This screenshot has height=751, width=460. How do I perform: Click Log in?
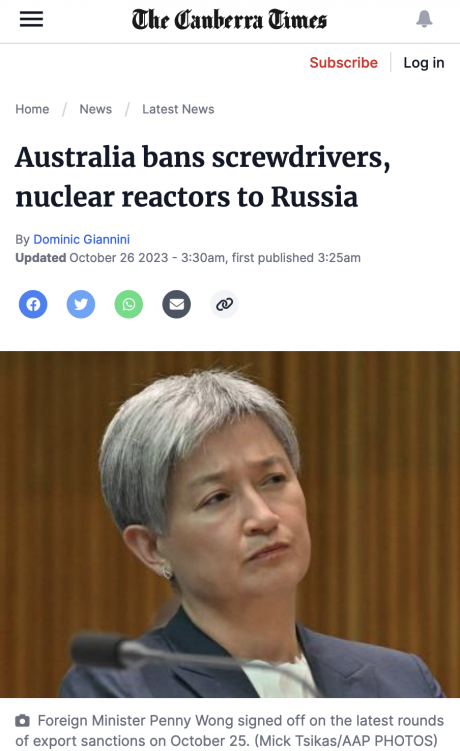coord(424,63)
